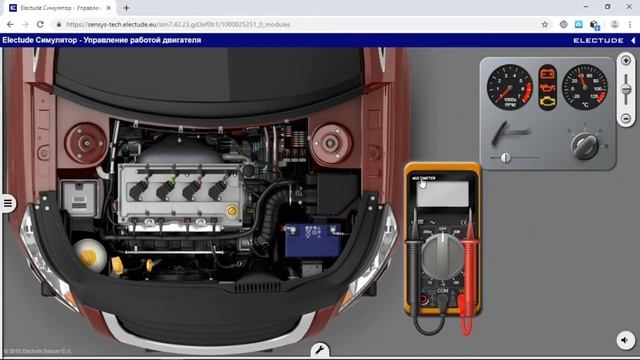Click the yellow oil filler cap

(232, 211)
